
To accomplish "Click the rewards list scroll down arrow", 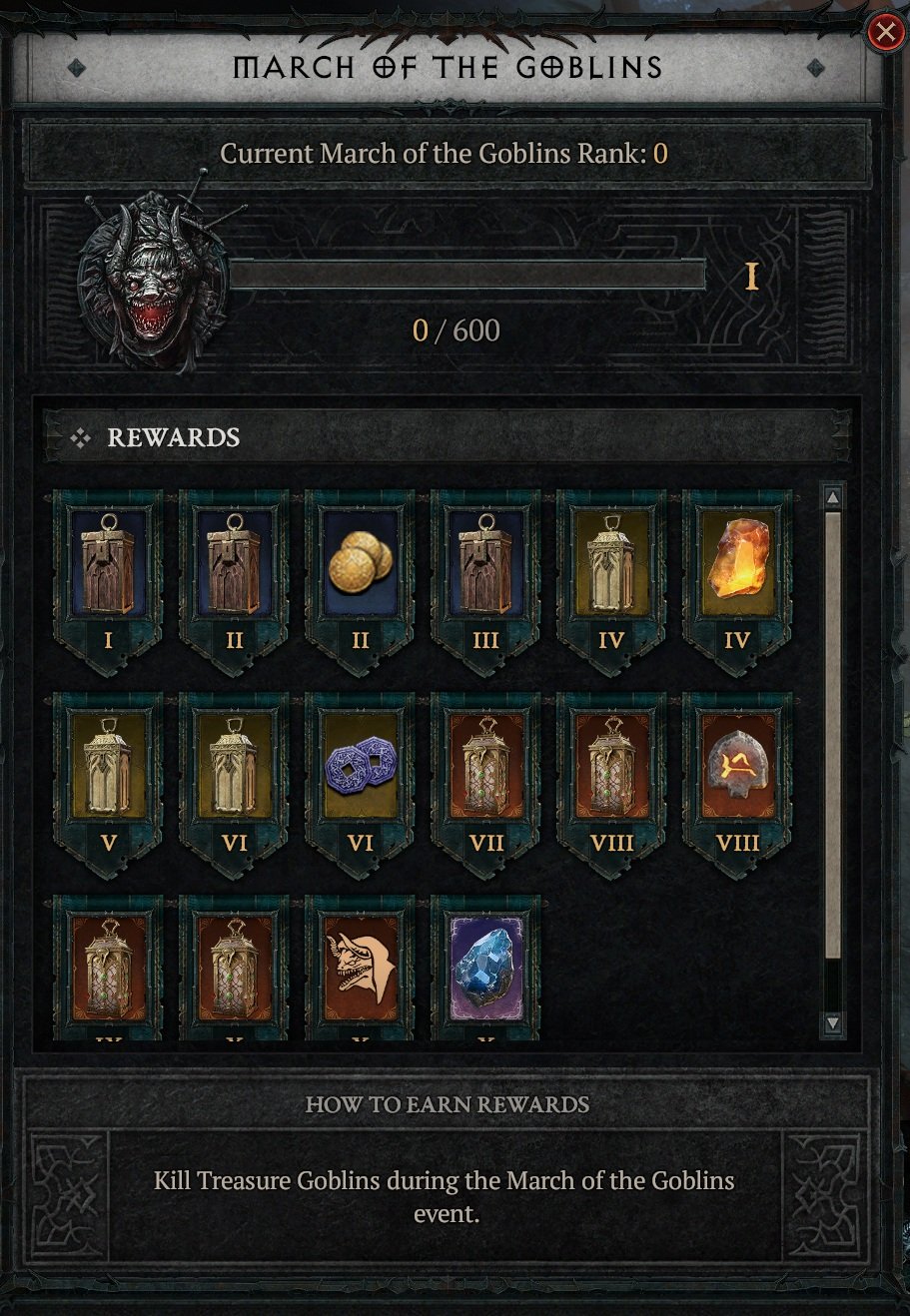I will coord(832,1023).
